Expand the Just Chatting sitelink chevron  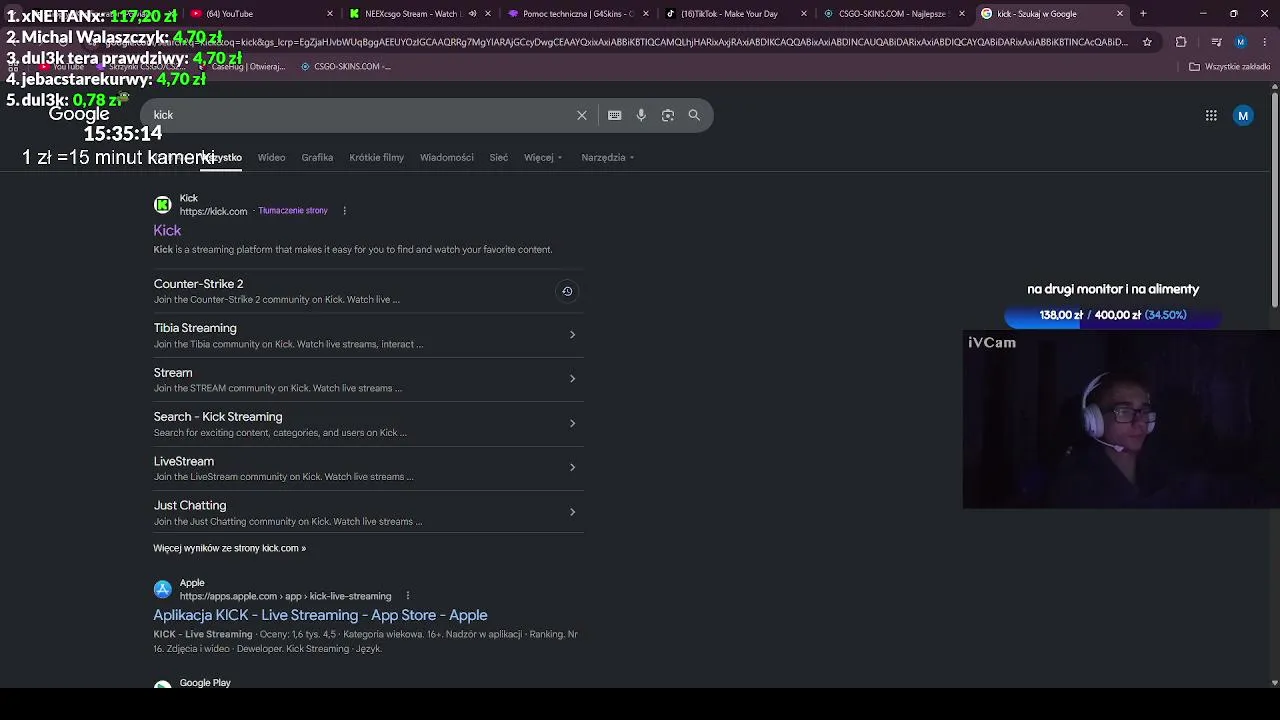click(x=572, y=512)
